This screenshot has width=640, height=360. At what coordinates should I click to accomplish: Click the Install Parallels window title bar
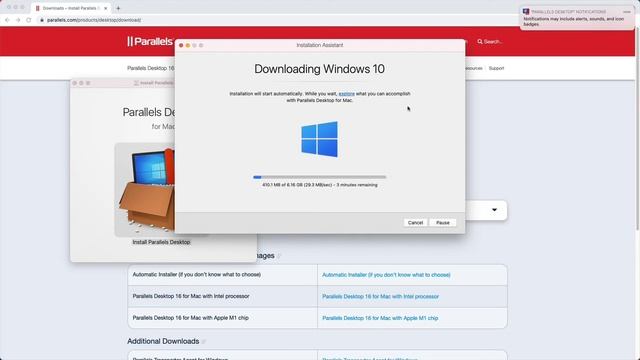122,83
